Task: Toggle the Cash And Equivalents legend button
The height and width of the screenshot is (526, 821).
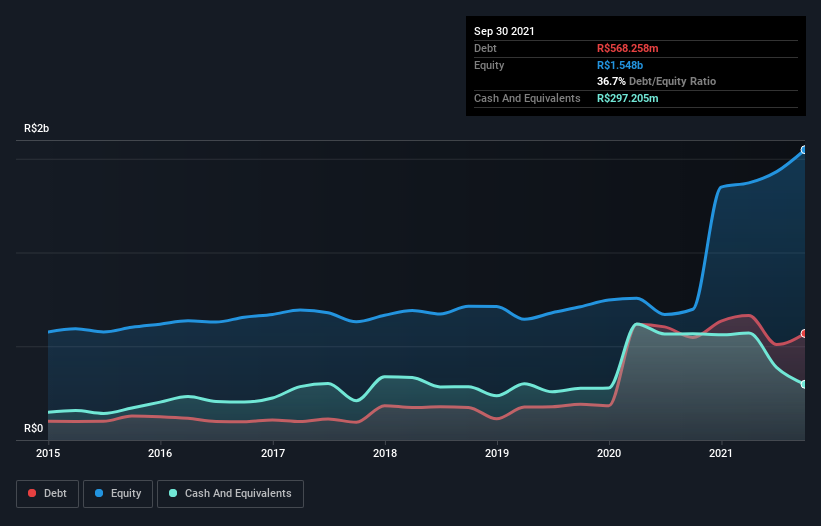Action: (230, 494)
